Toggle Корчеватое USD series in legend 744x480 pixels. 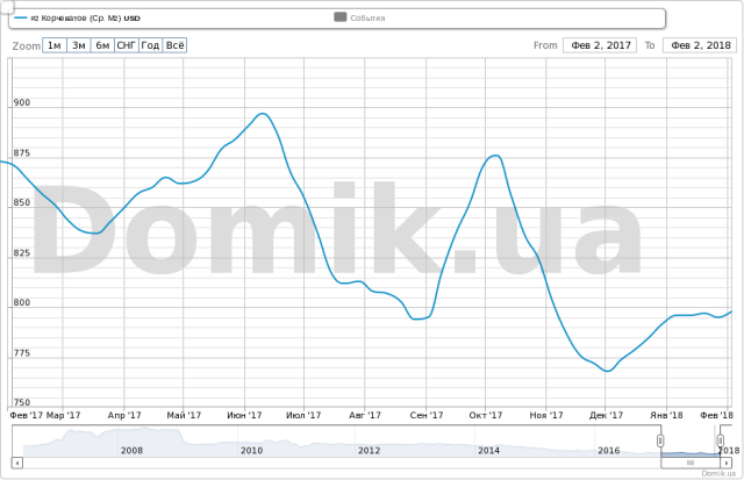click(x=77, y=18)
